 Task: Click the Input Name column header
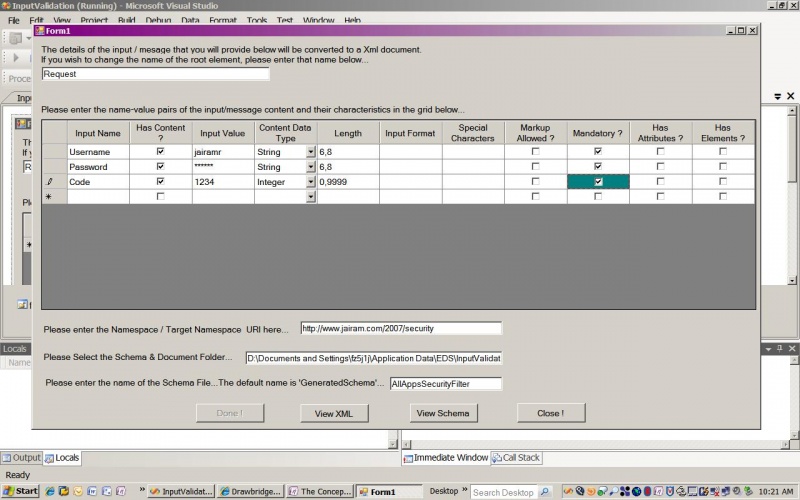(98, 133)
